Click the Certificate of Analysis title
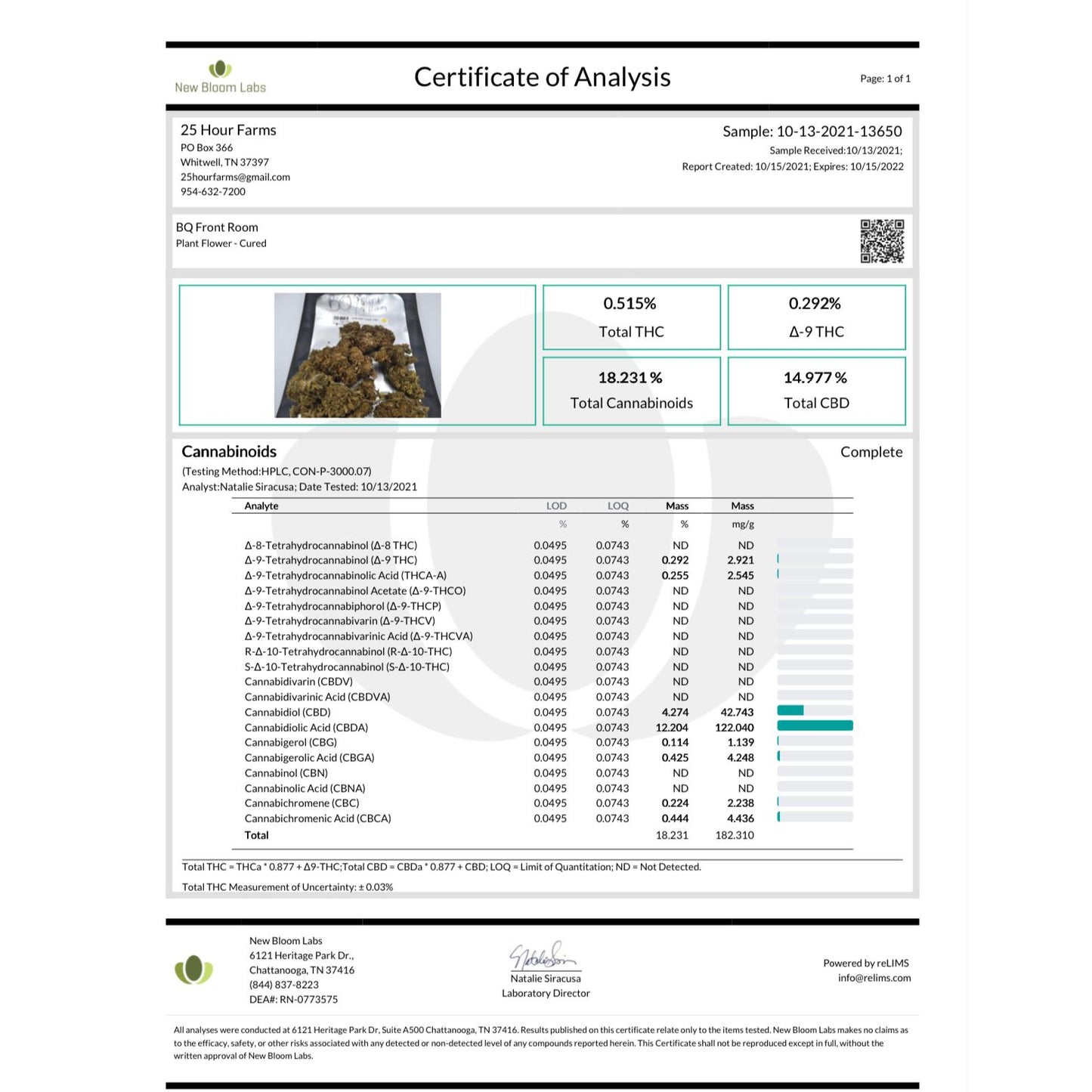1092x1092 pixels. click(542, 77)
